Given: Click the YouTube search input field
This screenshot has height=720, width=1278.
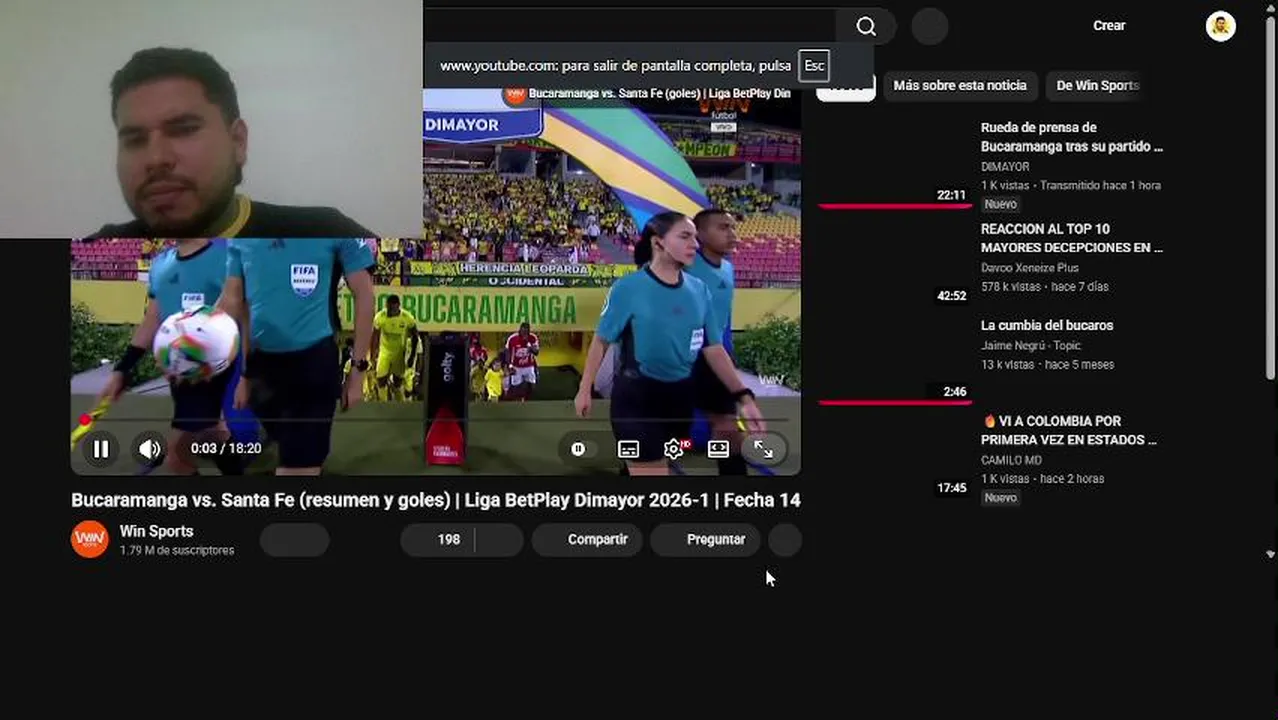Looking at the screenshot, I should [x=630, y=26].
